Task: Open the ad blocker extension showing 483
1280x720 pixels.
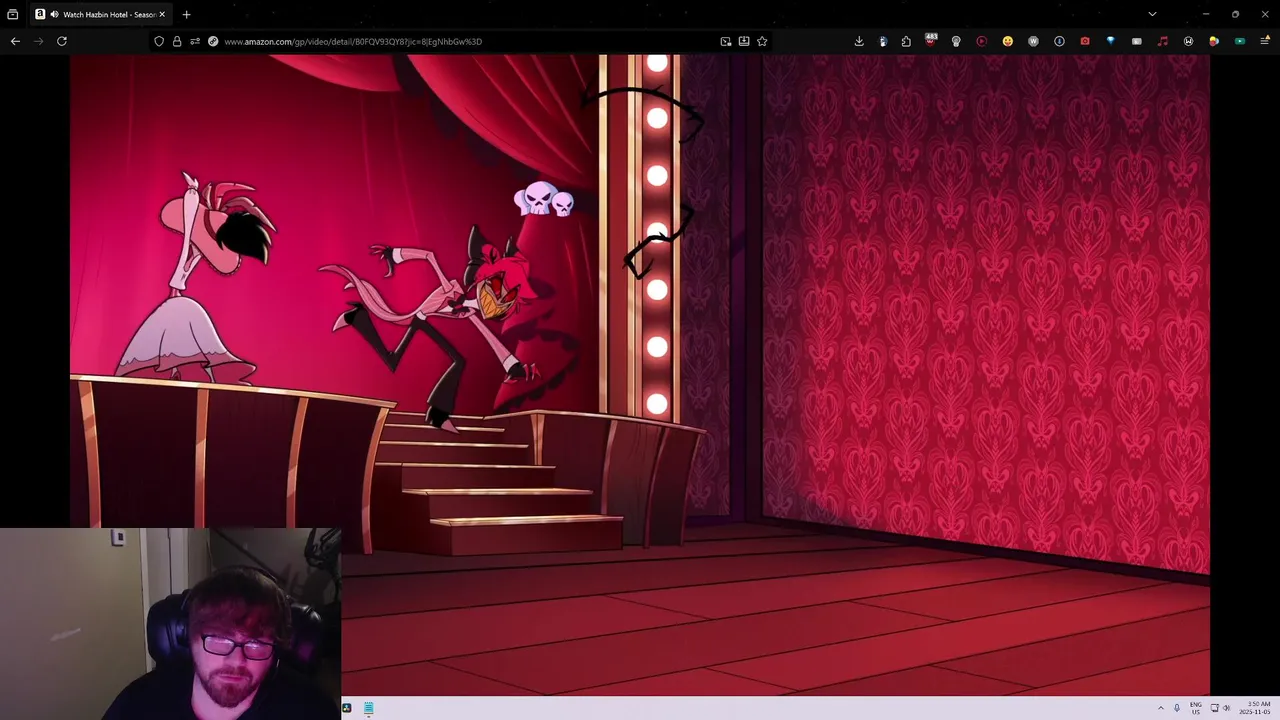Action: (931, 40)
